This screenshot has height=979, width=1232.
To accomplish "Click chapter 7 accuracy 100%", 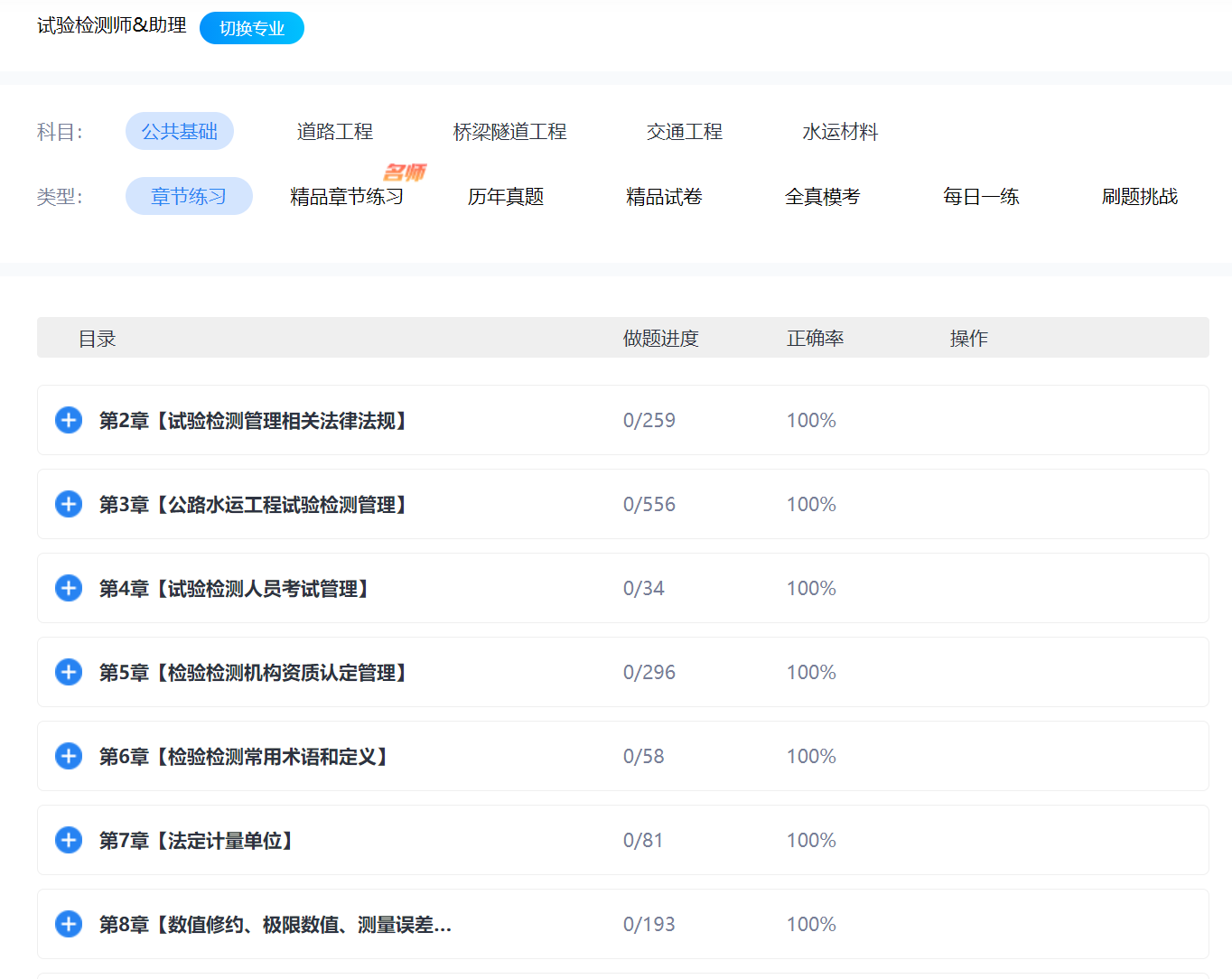I will (811, 840).
